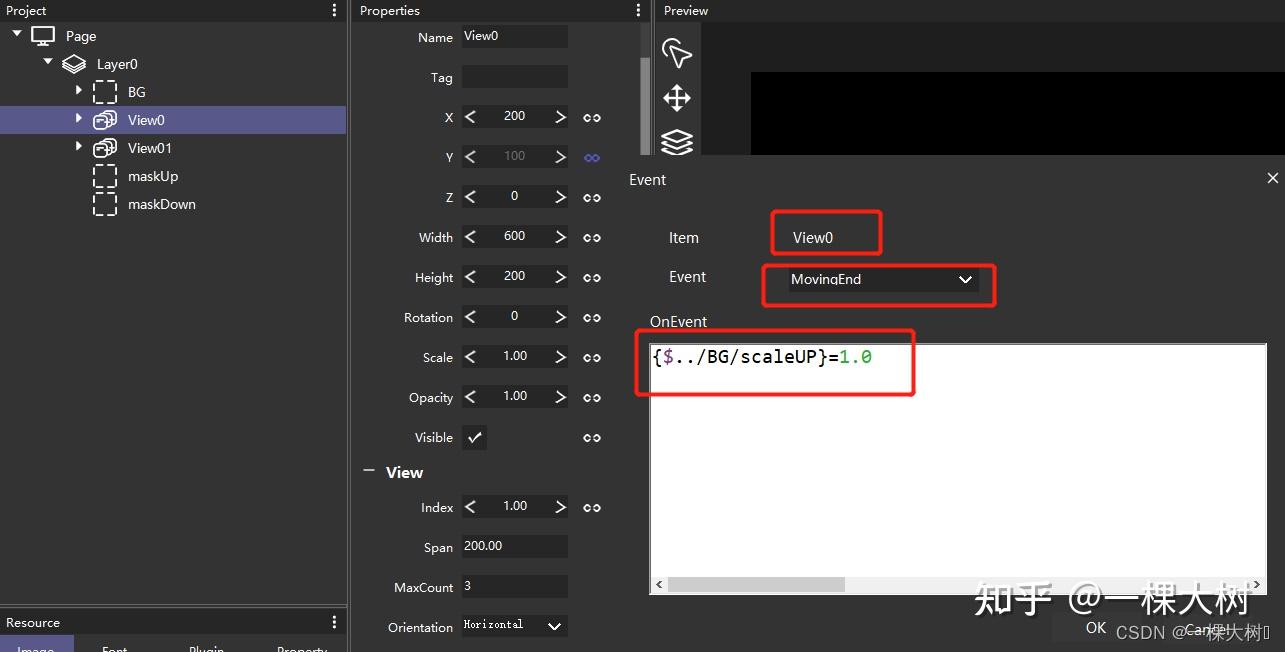This screenshot has height=652, width=1285.
Task: Open the Properties panel options menu
Action: [638, 10]
